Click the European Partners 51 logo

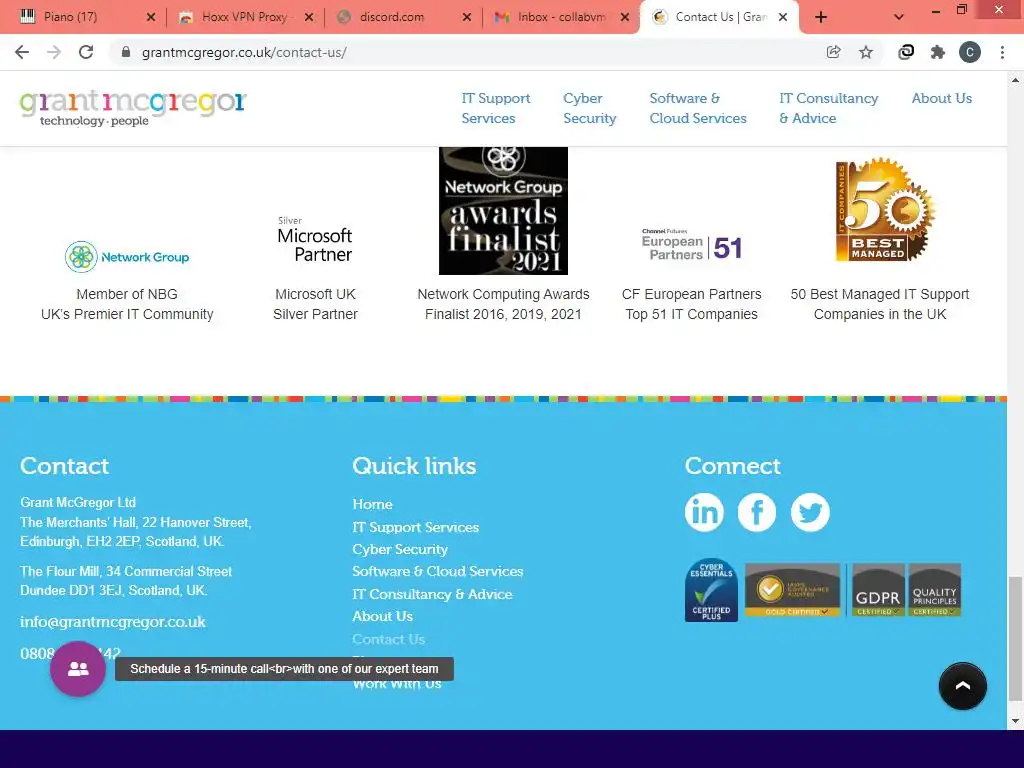click(692, 245)
